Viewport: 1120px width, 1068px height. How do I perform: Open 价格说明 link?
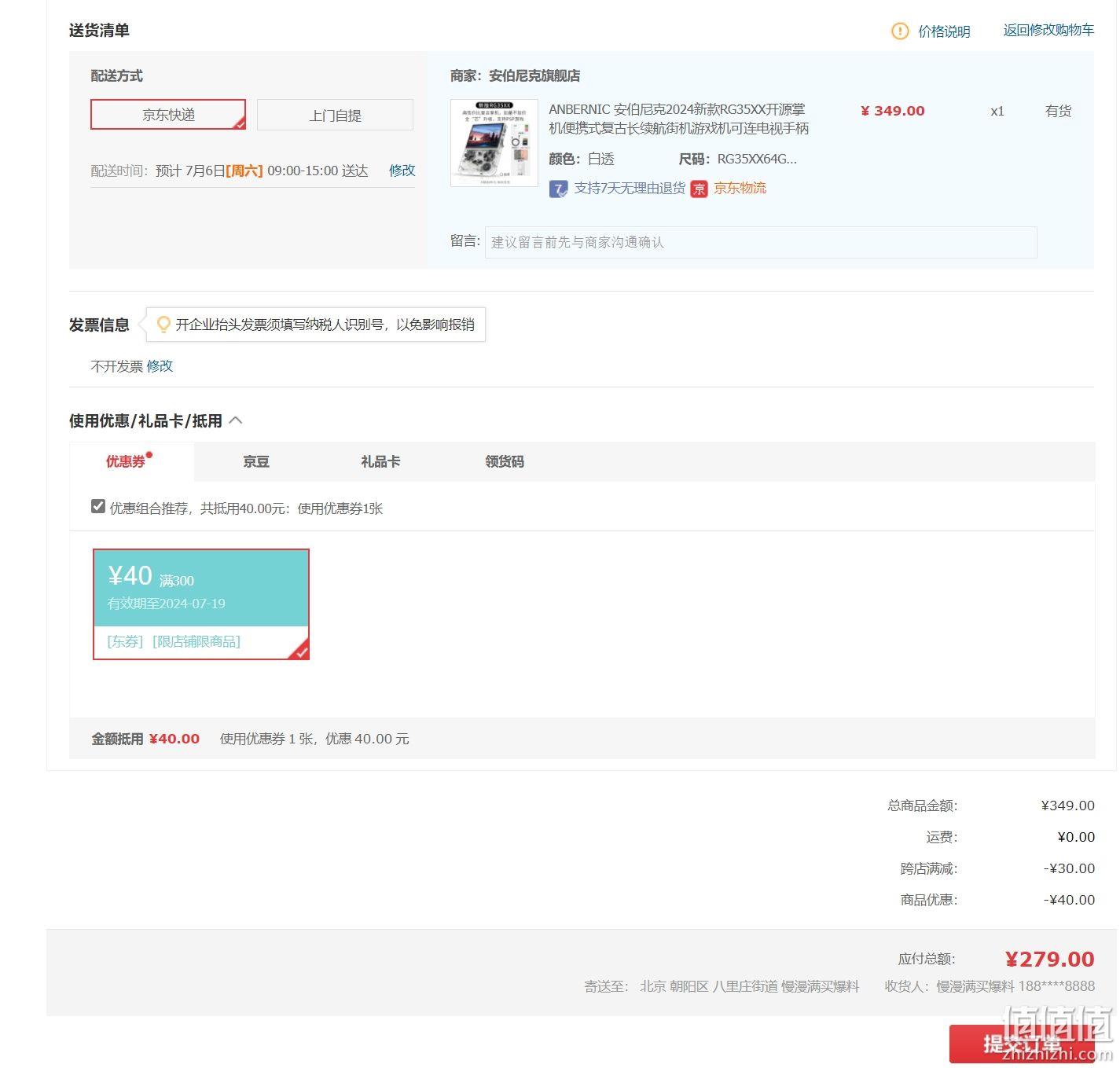coord(944,31)
